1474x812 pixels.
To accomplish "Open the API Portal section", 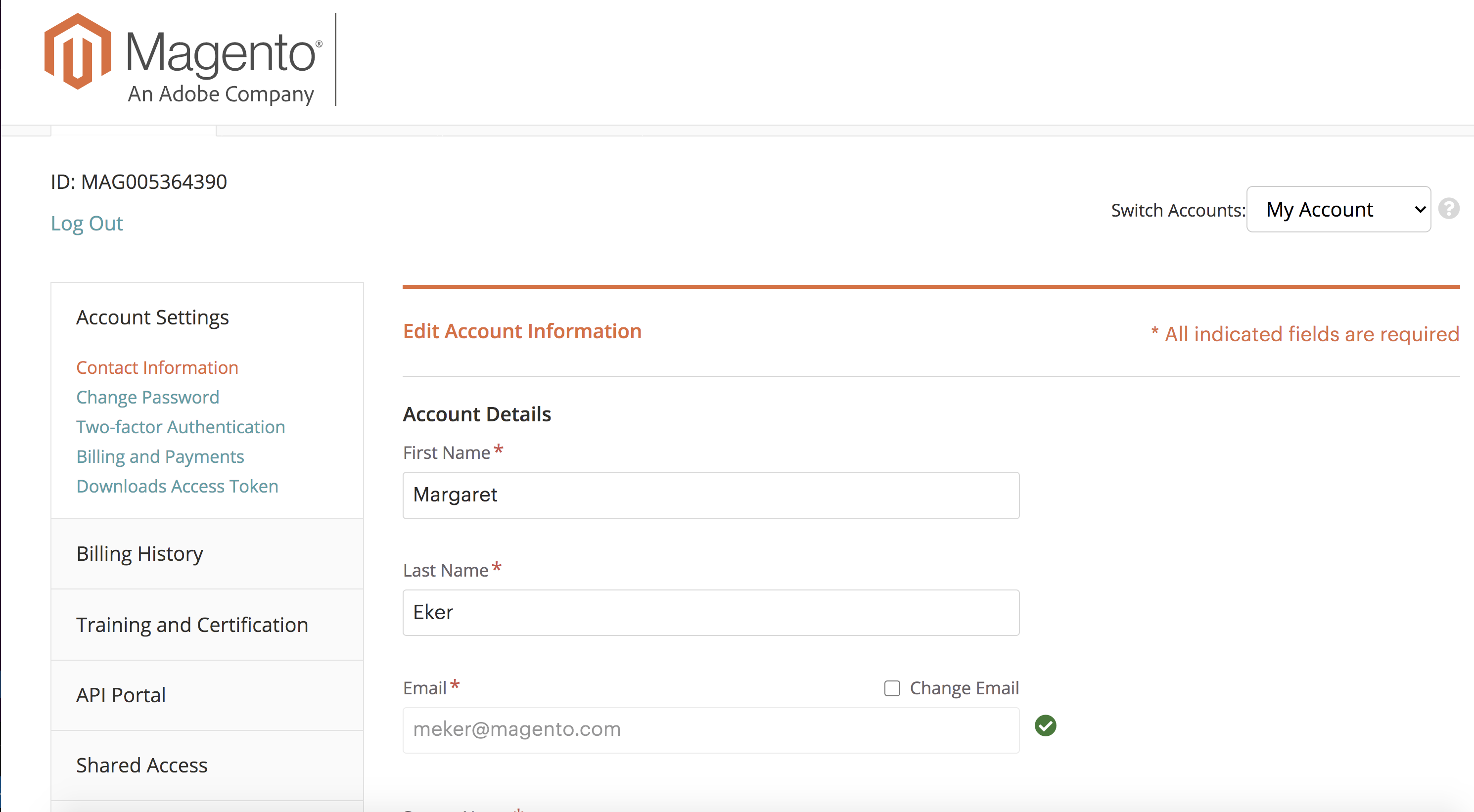I will tap(121, 695).
